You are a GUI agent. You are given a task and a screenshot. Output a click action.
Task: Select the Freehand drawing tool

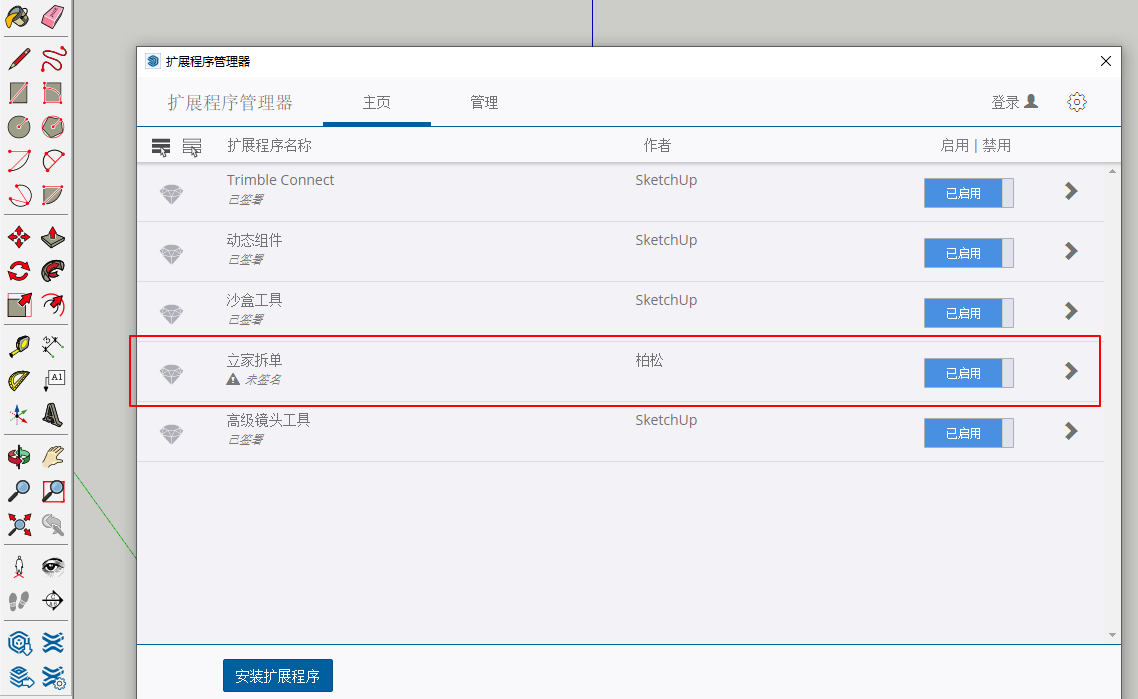click(53, 59)
